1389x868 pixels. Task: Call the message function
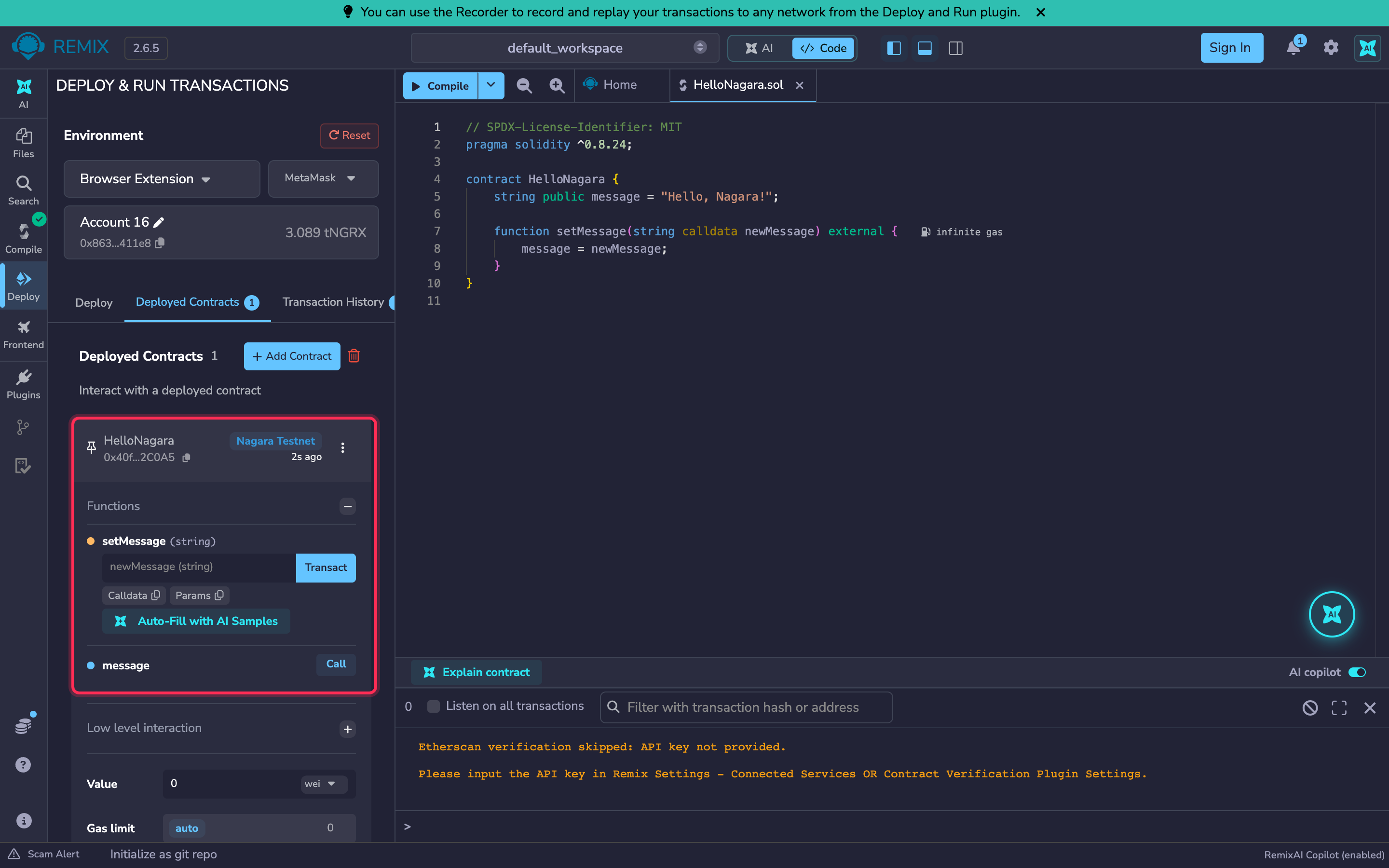[336, 664]
